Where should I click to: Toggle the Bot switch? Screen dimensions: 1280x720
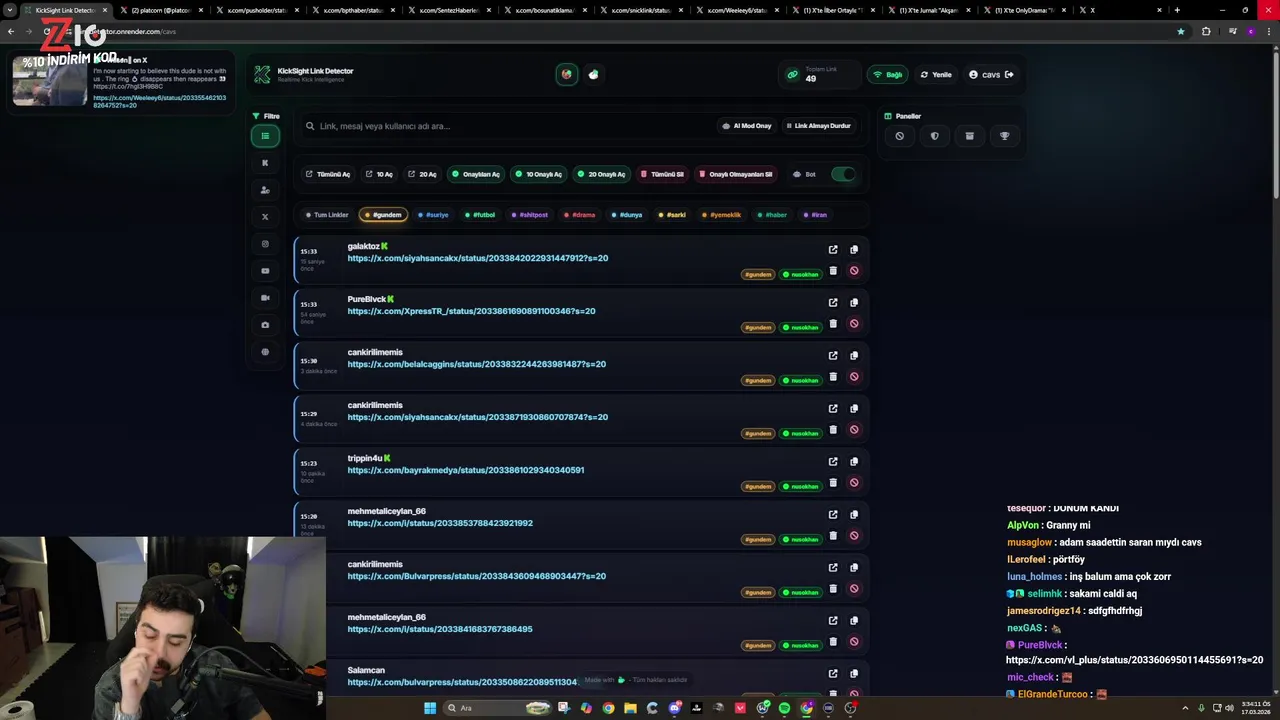click(843, 174)
